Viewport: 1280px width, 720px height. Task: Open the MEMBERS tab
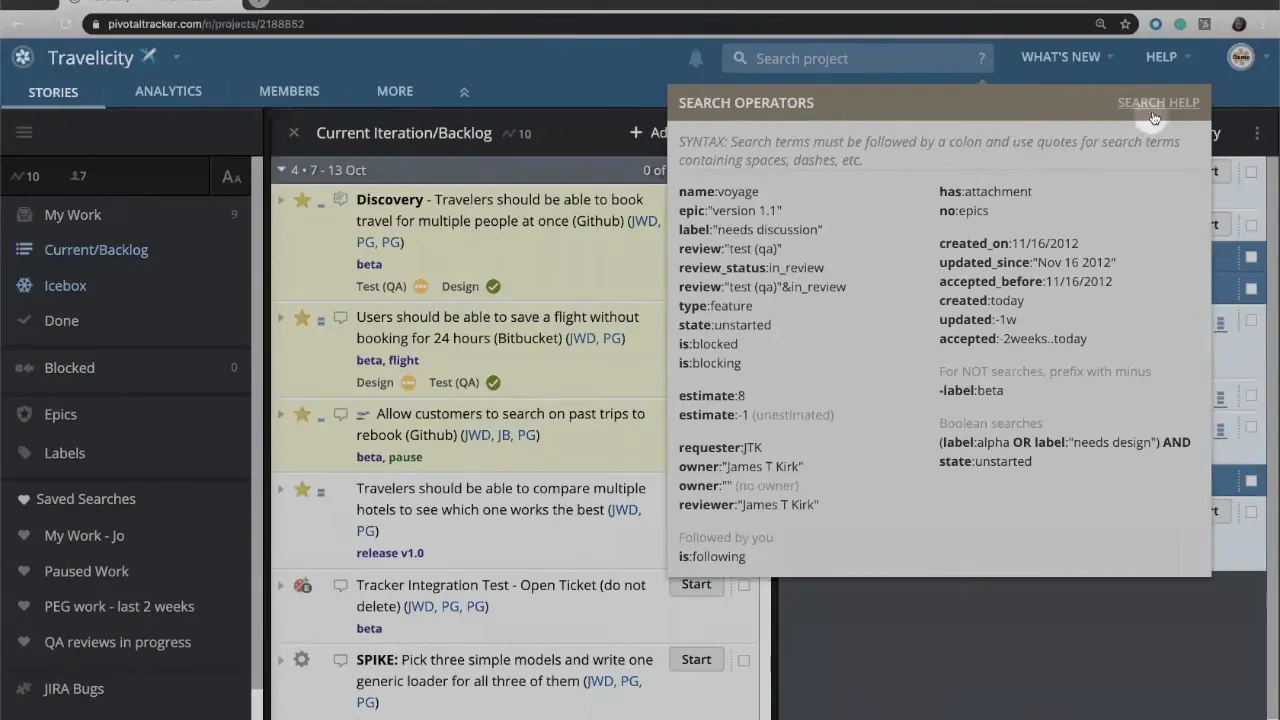[289, 91]
